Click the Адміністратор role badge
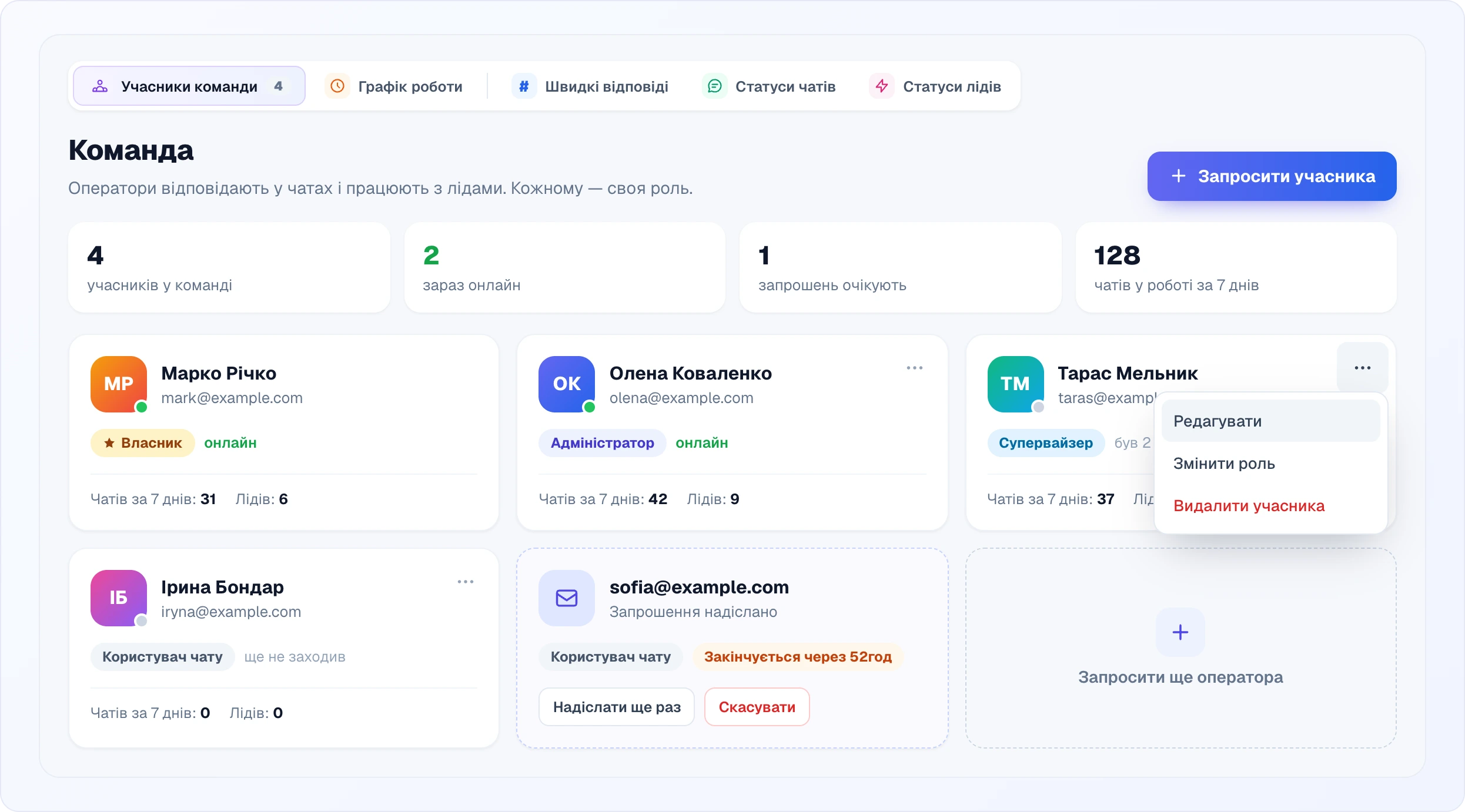This screenshot has height=812, width=1465. point(602,443)
